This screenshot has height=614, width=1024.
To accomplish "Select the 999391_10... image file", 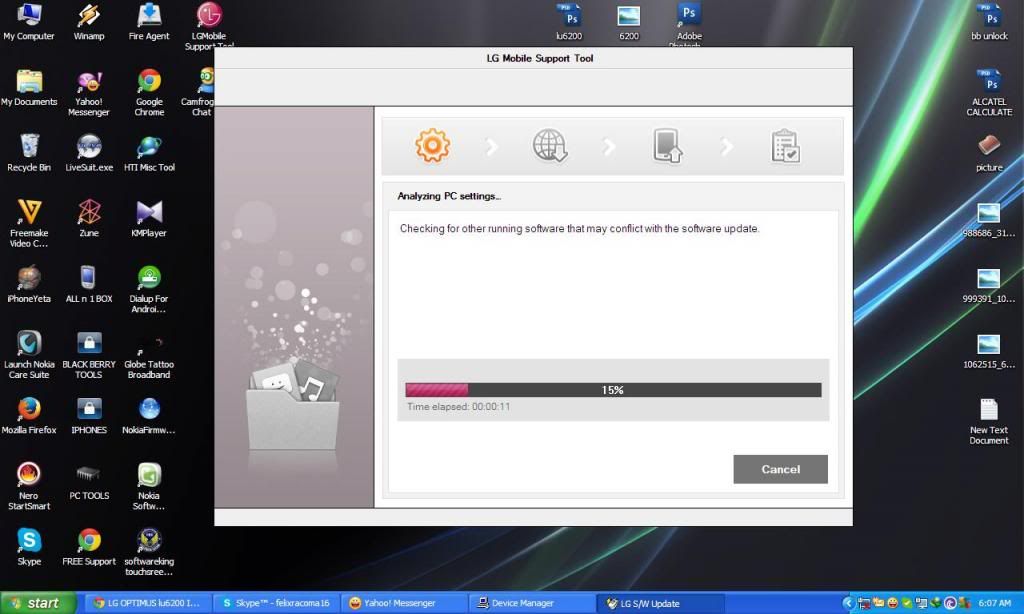I will (x=989, y=284).
